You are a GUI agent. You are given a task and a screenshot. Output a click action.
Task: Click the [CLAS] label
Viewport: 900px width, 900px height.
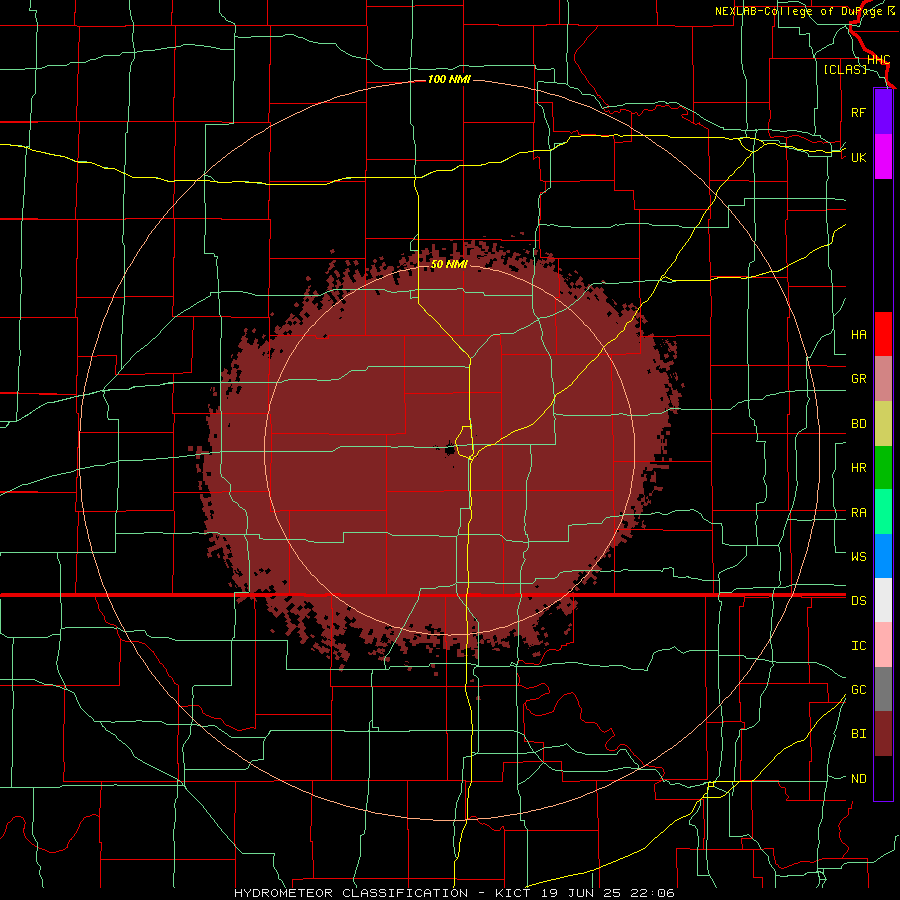(x=845, y=69)
